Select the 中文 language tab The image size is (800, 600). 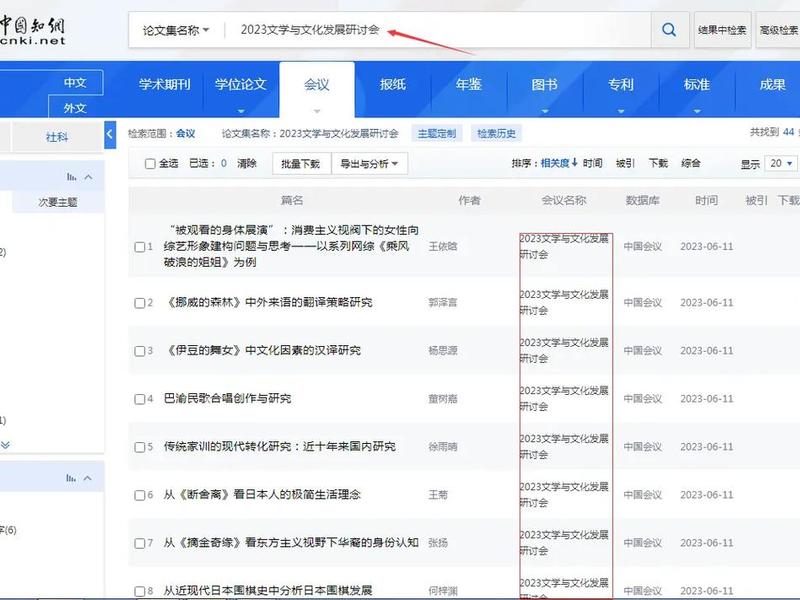tap(75, 83)
